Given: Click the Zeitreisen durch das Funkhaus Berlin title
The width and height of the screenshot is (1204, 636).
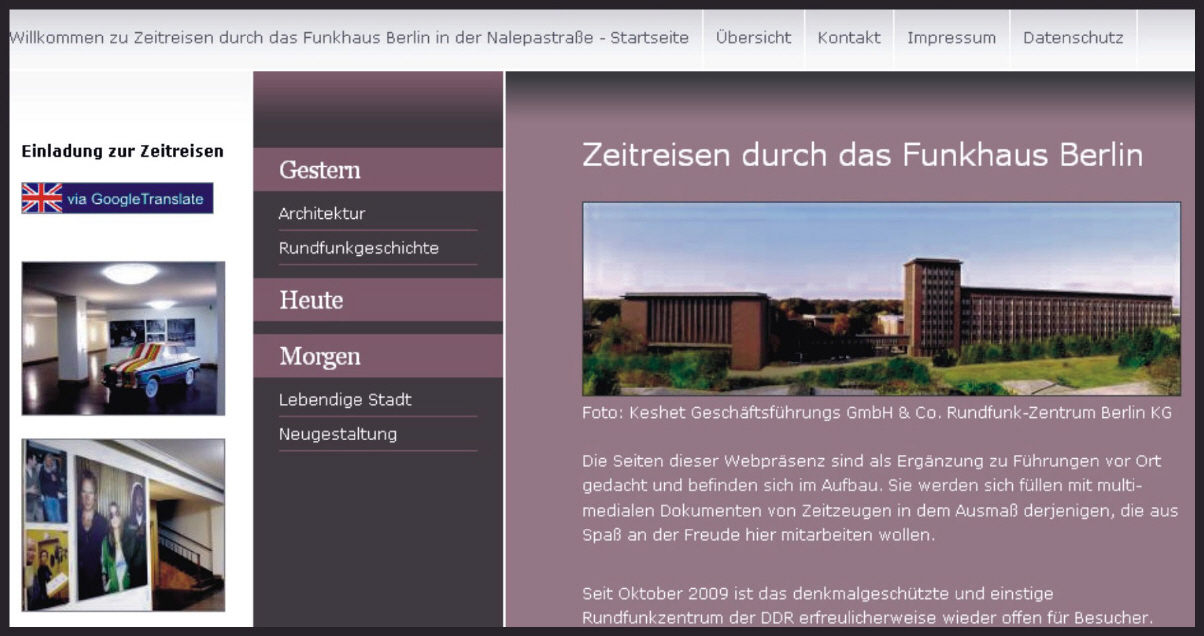Looking at the screenshot, I should (x=862, y=155).
